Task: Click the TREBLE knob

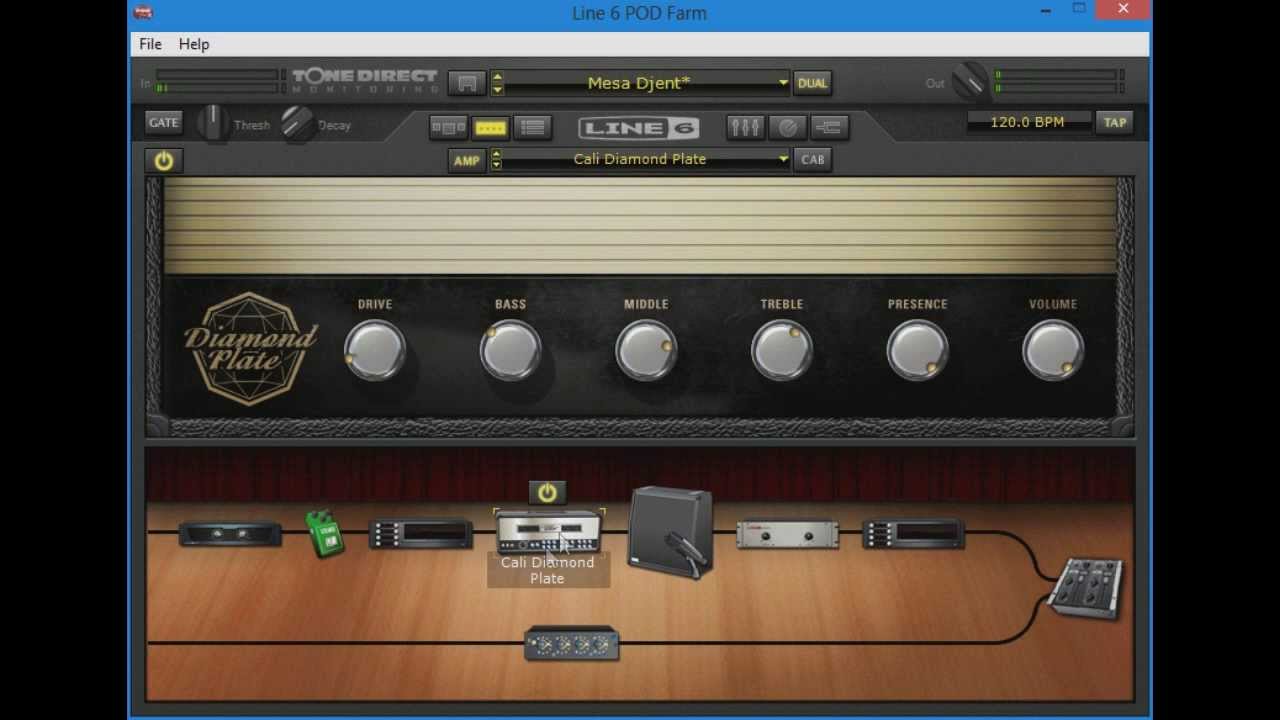Action: (x=782, y=350)
